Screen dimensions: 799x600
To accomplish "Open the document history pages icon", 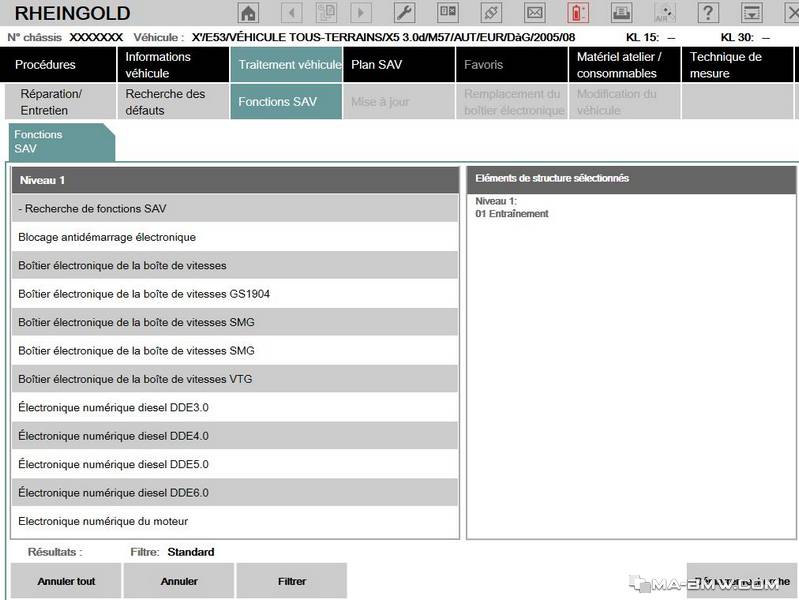I will [326, 13].
